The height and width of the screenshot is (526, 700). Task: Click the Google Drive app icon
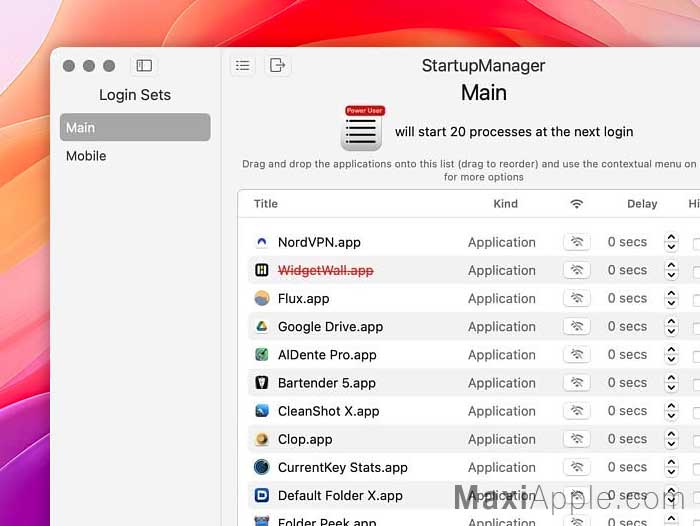click(262, 326)
